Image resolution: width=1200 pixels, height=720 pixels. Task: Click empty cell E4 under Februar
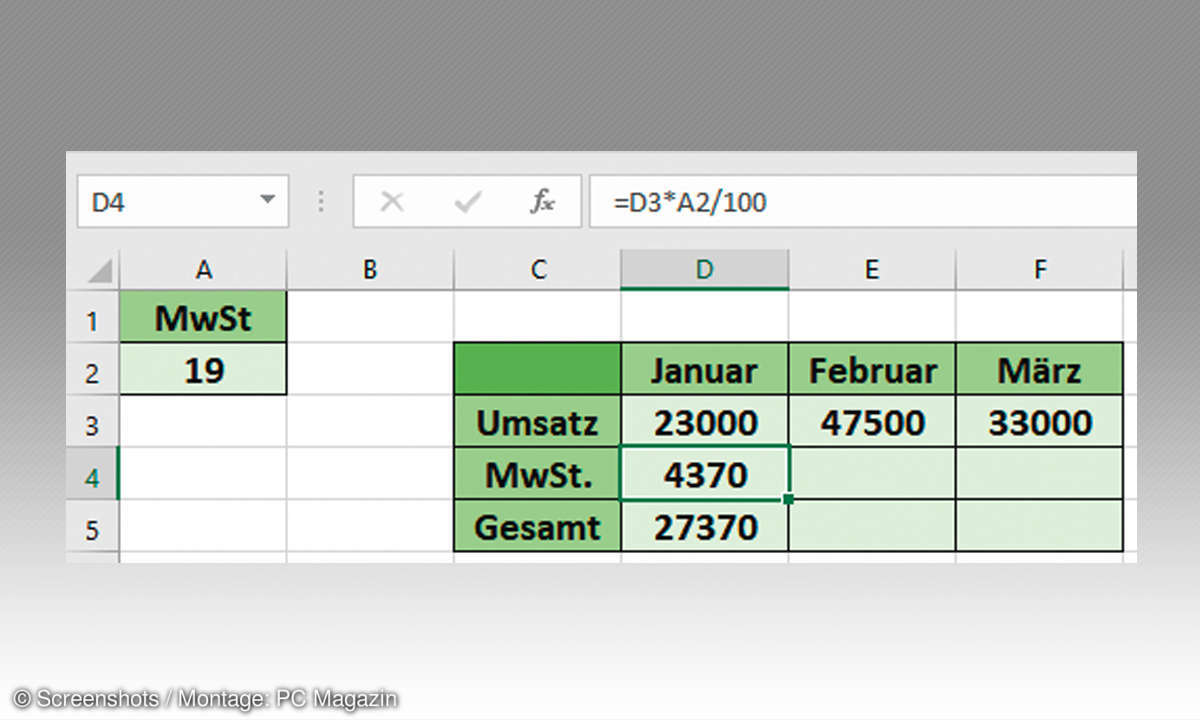872,474
